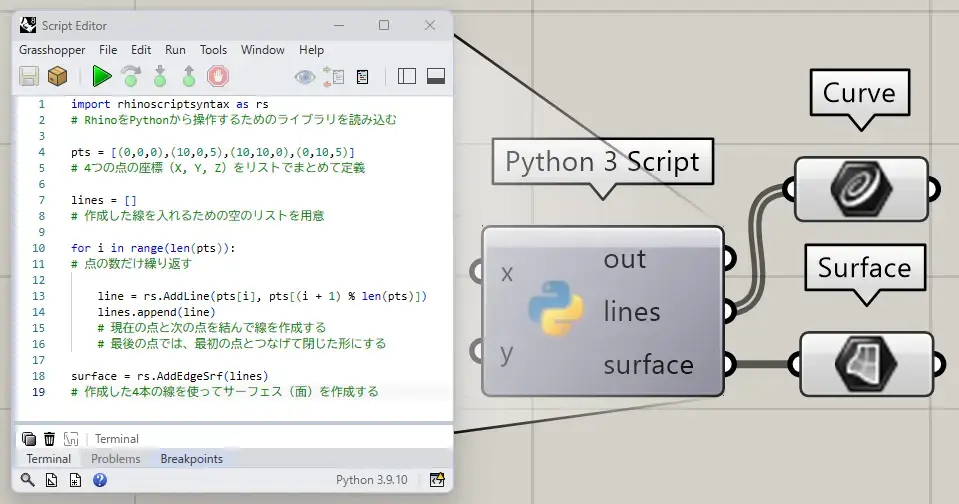Click the Script Editor window app icon
The image size is (959, 504).
click(x=28, y=25)
